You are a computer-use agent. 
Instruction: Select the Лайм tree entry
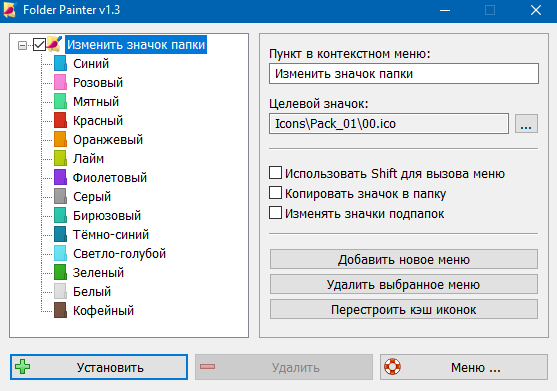pyautogui.click(x=88, y=158)
